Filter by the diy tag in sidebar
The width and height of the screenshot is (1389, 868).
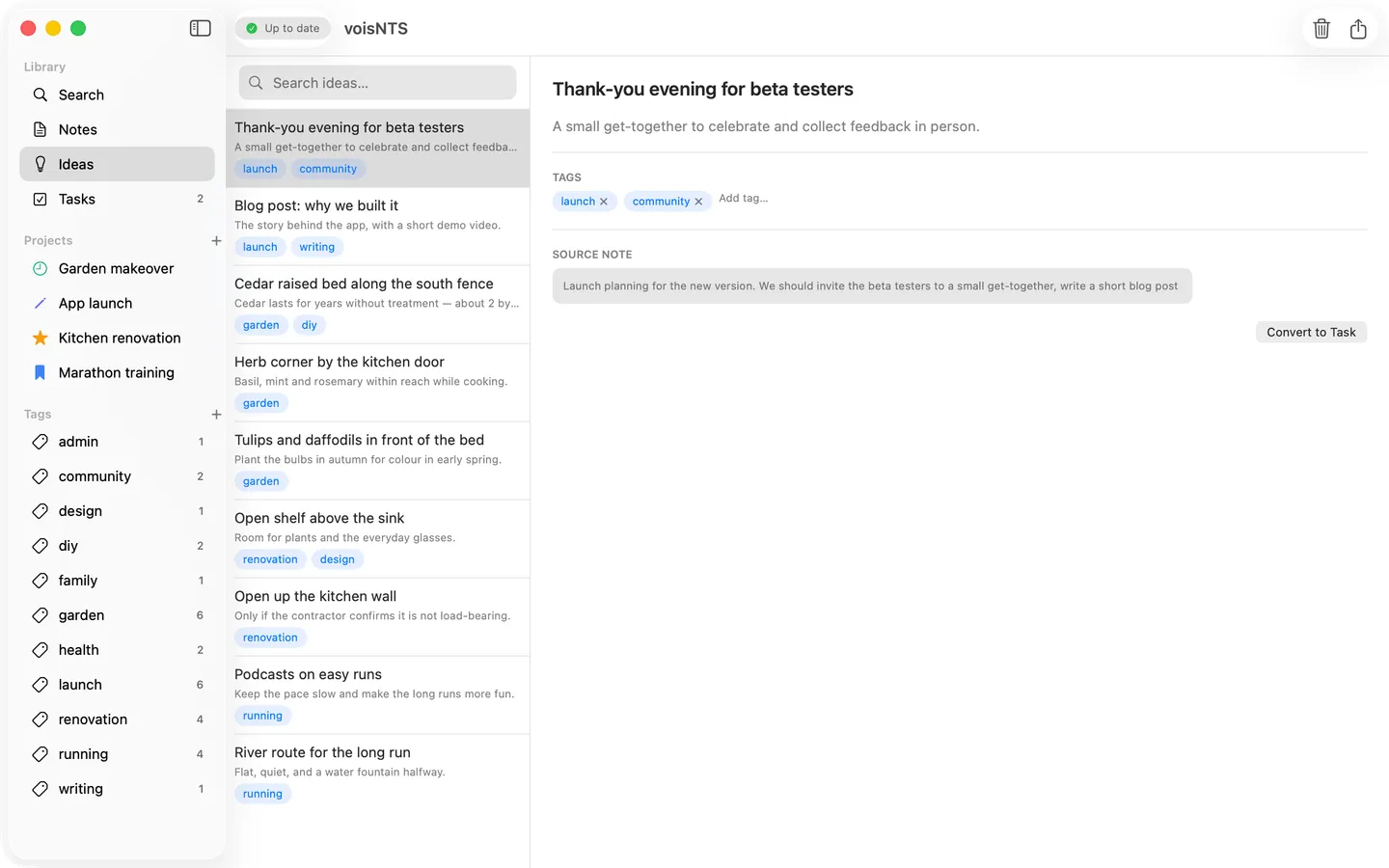[x=117, y=546]
